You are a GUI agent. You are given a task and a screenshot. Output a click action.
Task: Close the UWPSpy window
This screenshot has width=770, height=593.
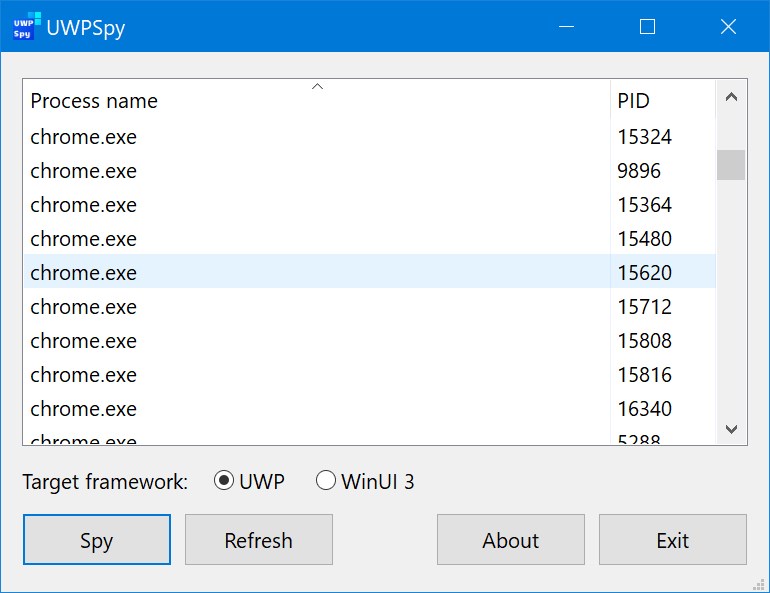tap(728, 26)
